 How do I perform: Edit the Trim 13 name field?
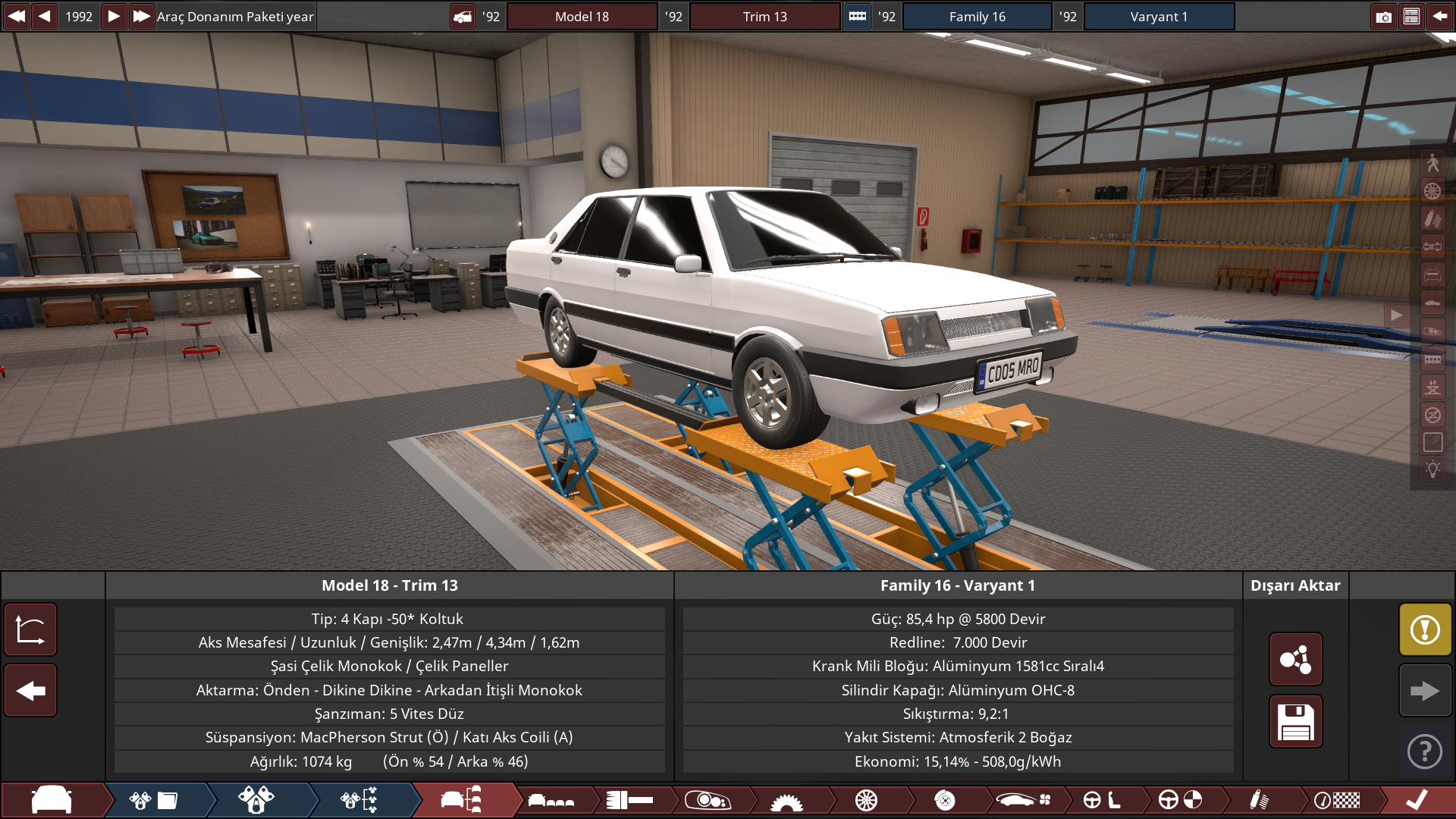tap(764, 17)
